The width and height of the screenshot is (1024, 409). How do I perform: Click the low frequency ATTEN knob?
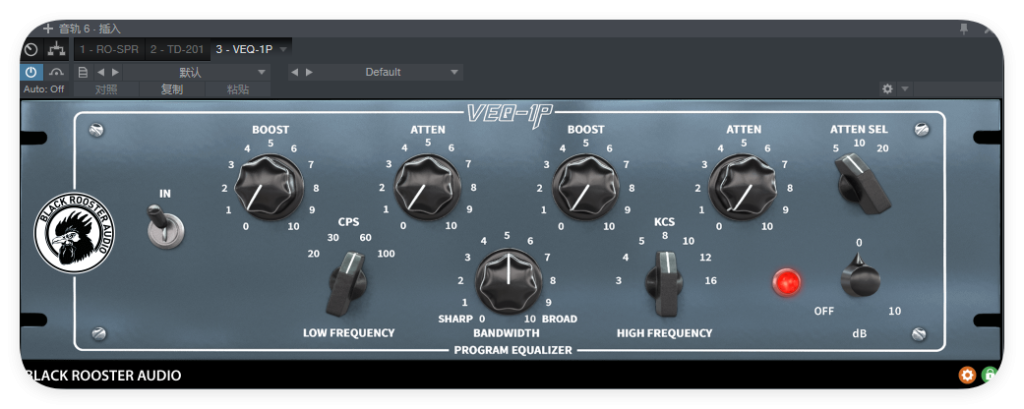coord(427,187)
